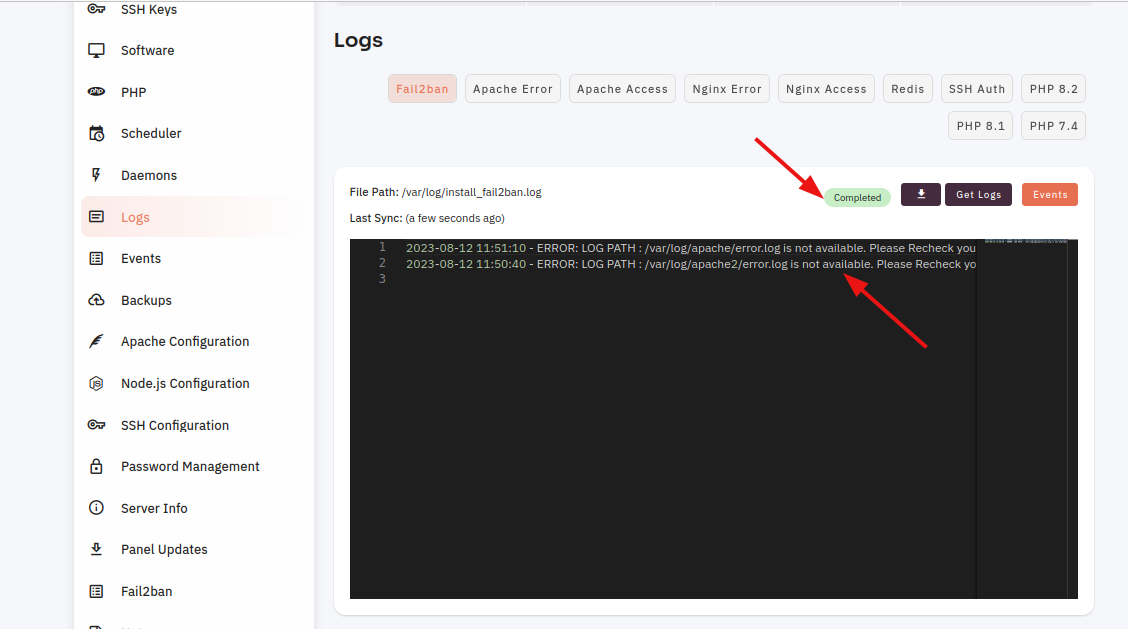Click the Daemons lightning bolt icon

pyautogui.click(x=96, y=175)
